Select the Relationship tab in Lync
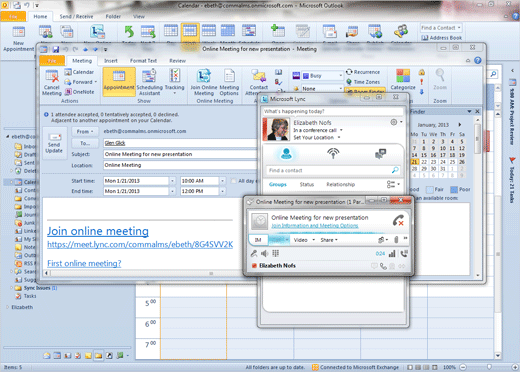 340,184
